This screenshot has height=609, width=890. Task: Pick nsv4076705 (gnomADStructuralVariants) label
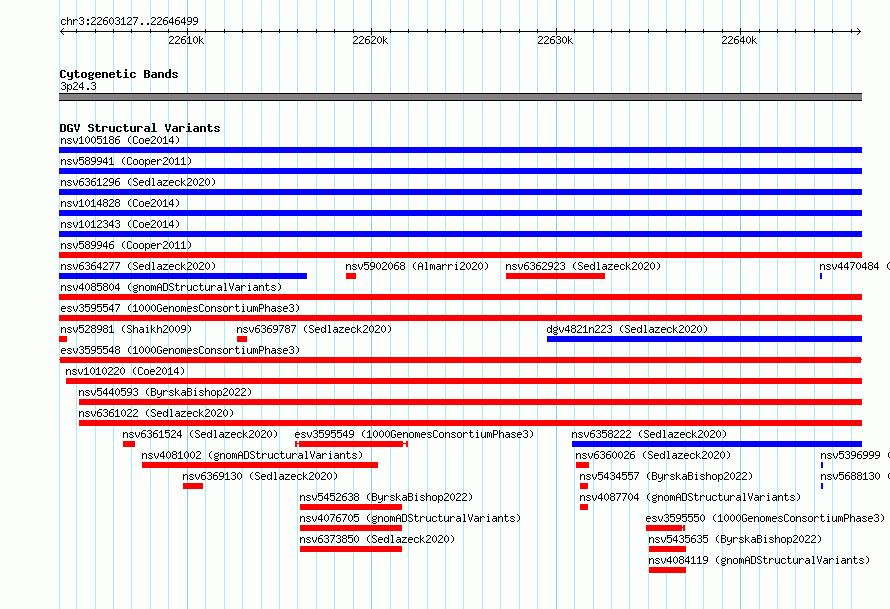(410, 518)
